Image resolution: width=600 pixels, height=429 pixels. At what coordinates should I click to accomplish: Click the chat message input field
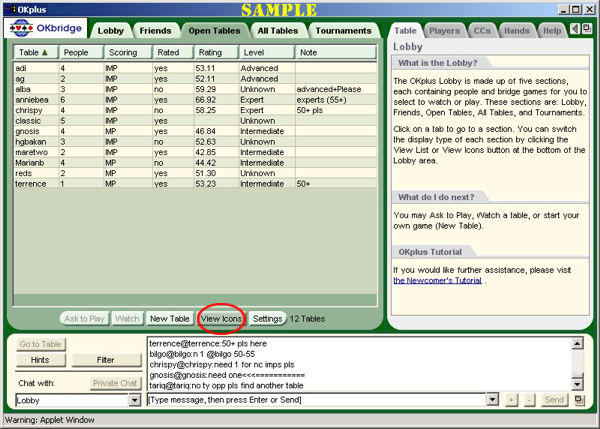[x=317, y=400]
